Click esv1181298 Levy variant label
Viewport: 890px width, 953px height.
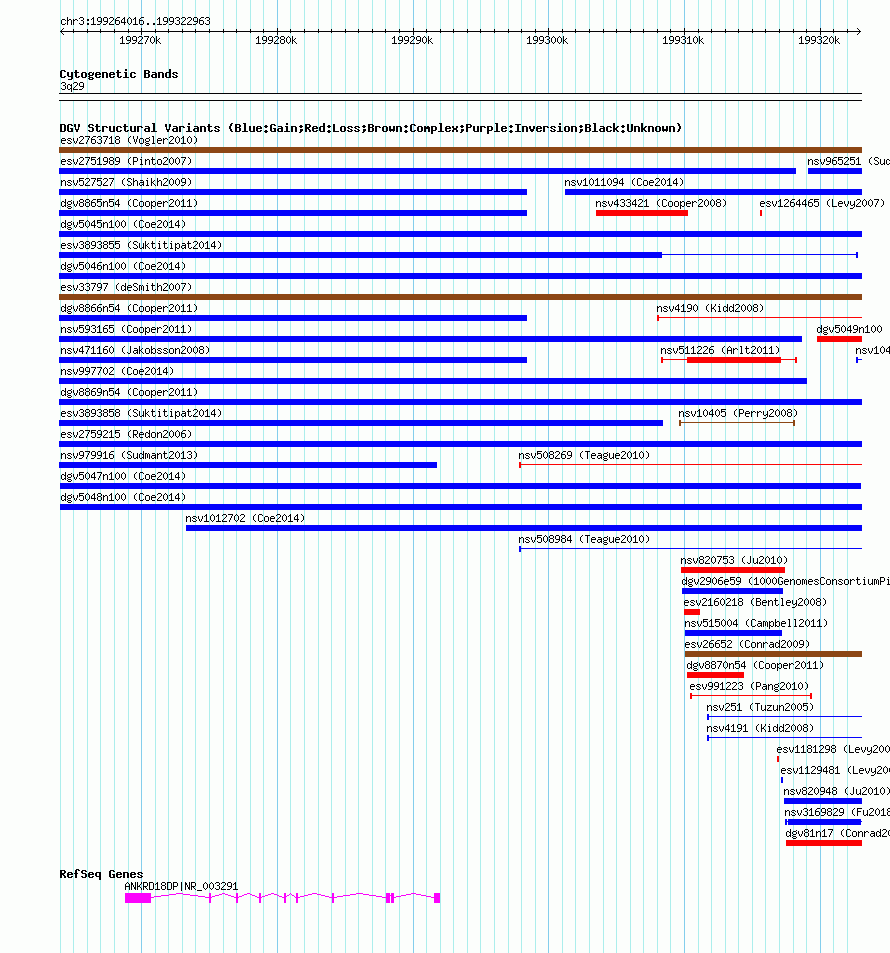pyautogui.click(x=833, y=749)
